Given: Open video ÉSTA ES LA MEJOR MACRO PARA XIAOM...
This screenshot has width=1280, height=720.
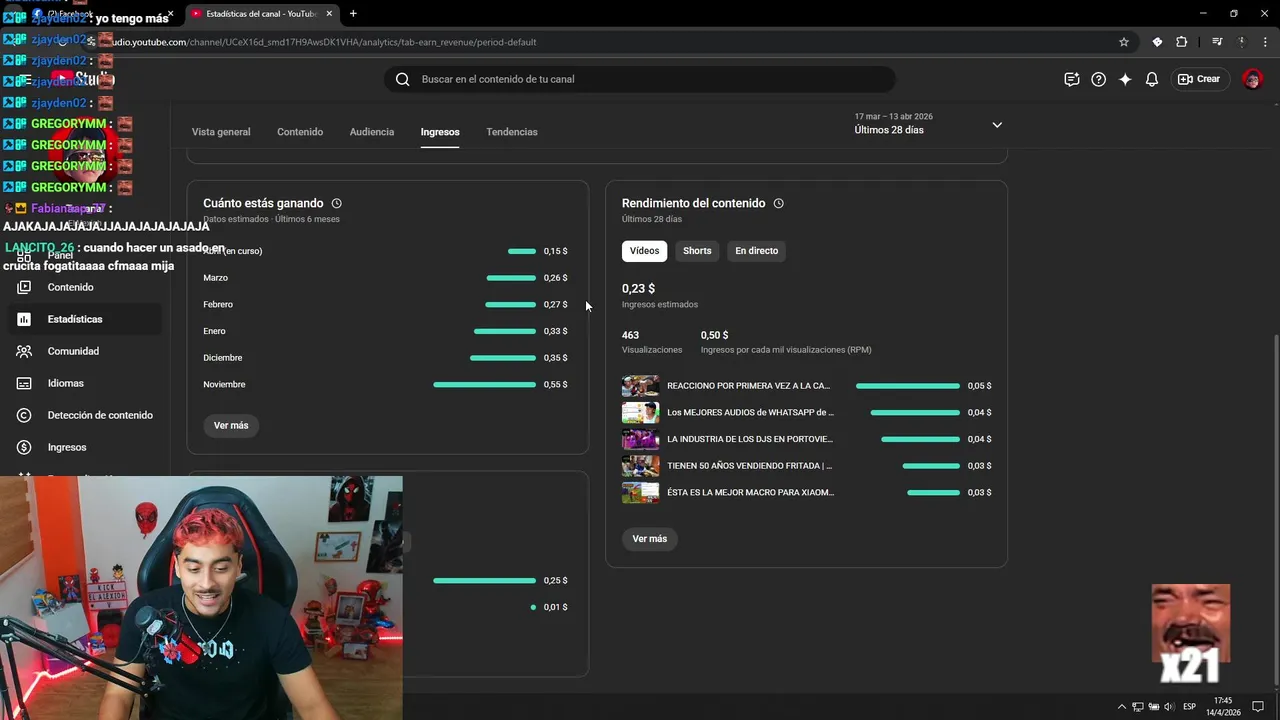Looking at the screenshot, I should [750, 492].
